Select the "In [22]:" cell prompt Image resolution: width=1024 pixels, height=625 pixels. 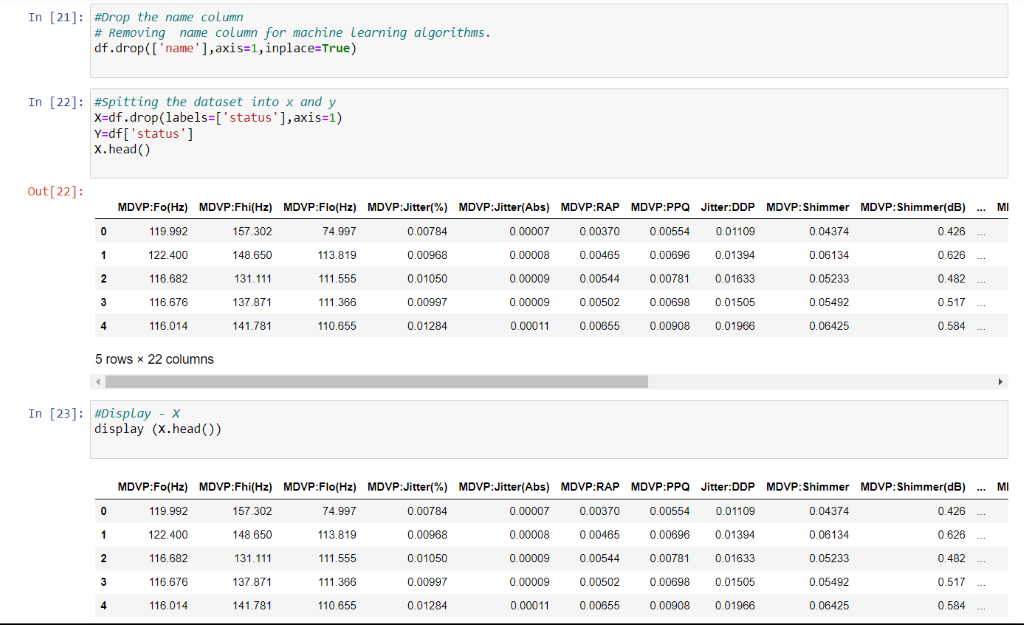point(56,103)
